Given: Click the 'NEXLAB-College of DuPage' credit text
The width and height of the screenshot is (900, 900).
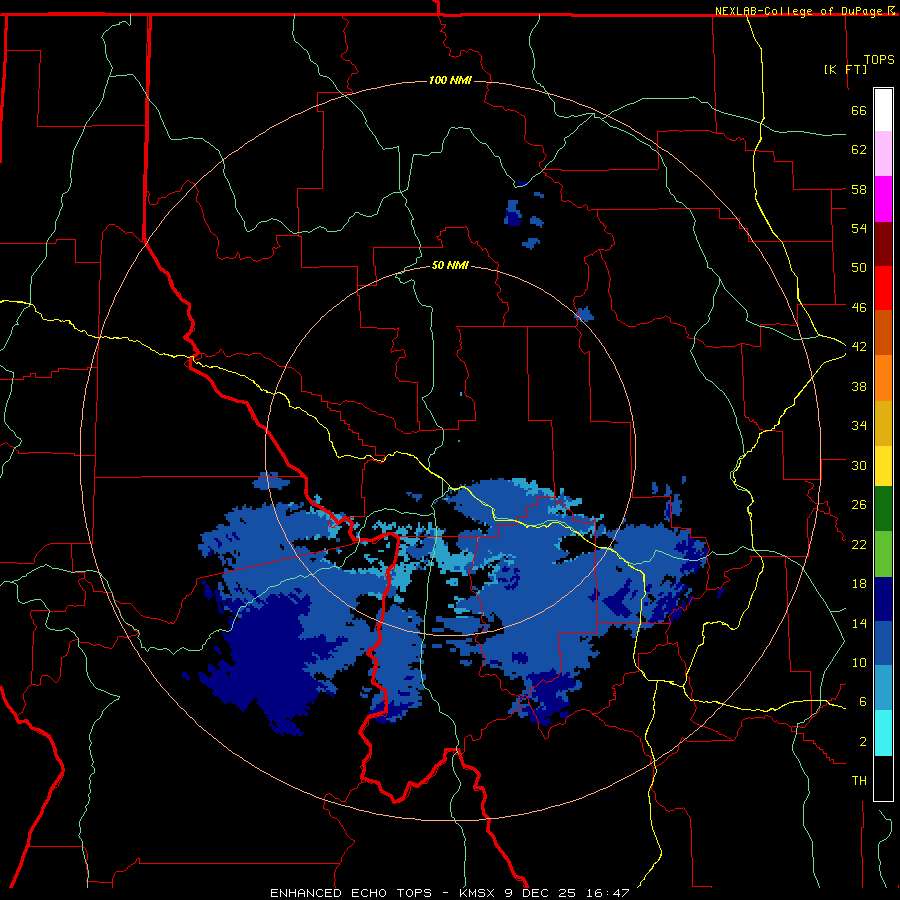Looking at the screenshot, I should point(798,11).
